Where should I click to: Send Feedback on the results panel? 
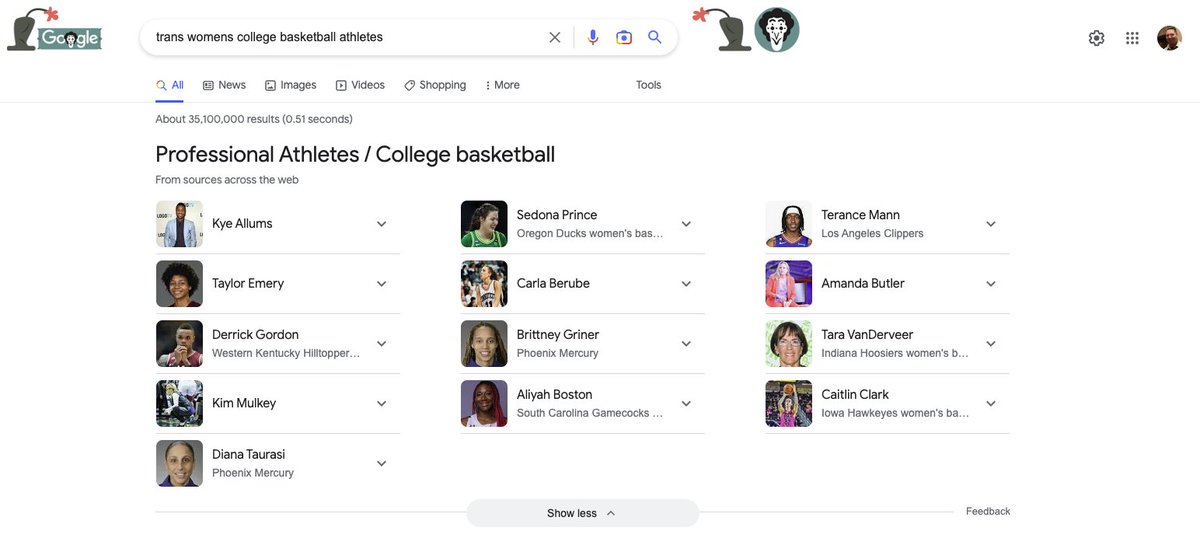(988, 511)
